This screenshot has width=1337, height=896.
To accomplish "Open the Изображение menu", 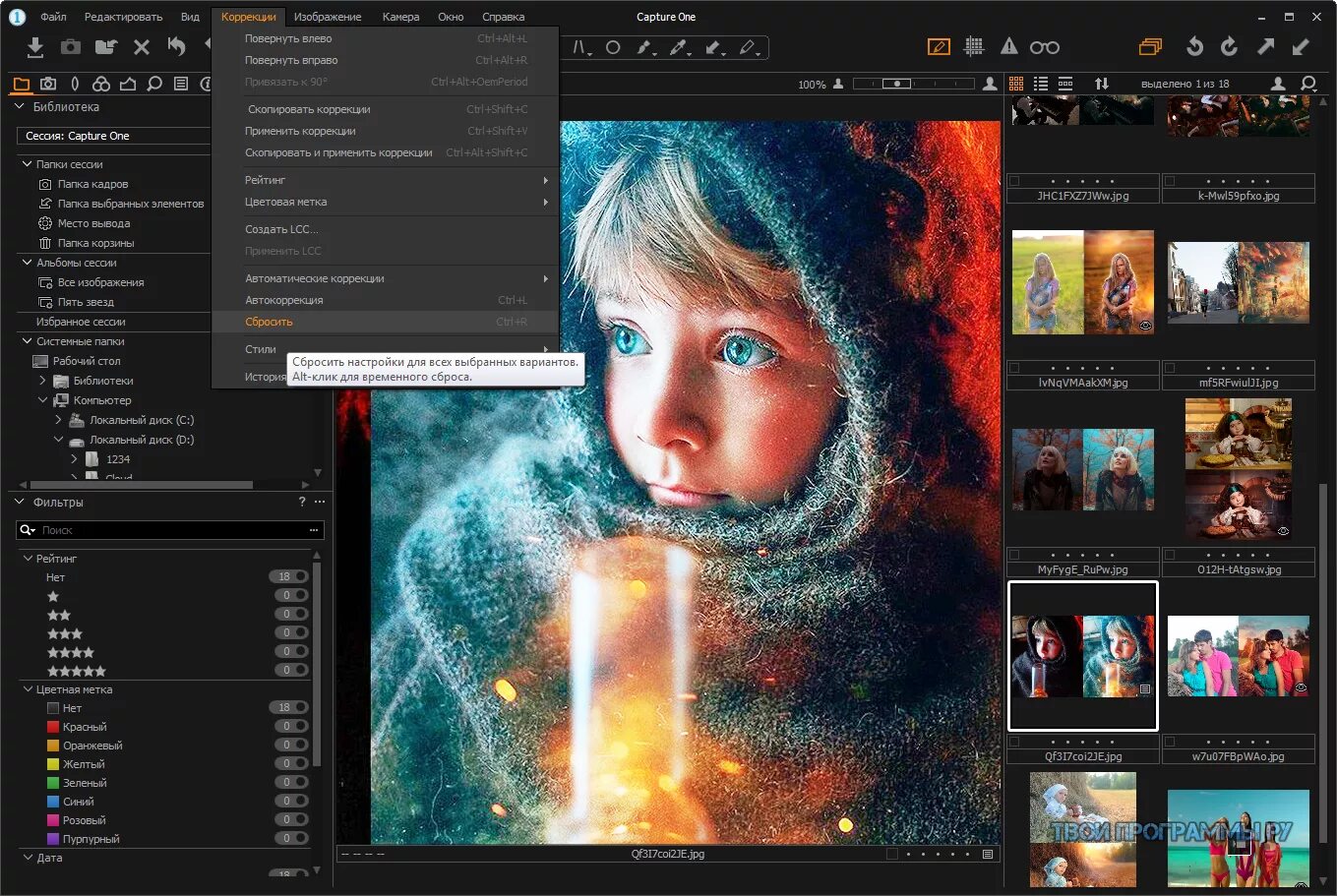I will pos(328,17).
